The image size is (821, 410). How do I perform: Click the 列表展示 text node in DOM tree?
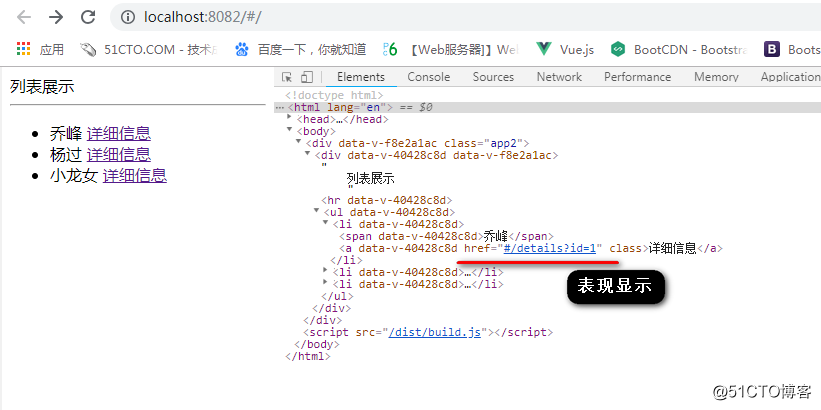(371, 179)
